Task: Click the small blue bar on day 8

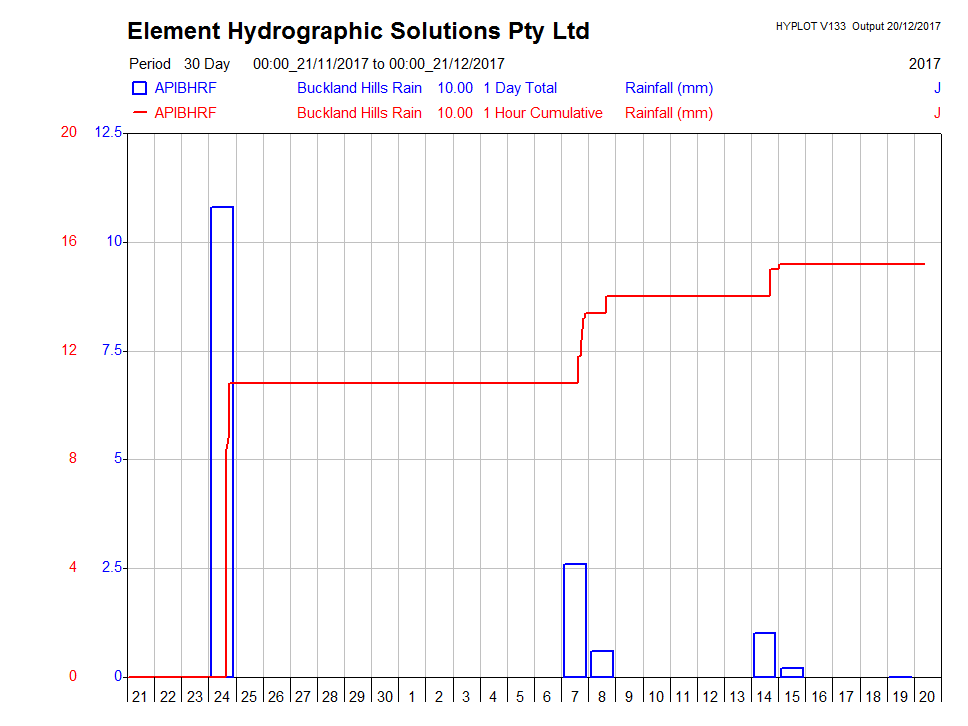Action: [602, 663]
